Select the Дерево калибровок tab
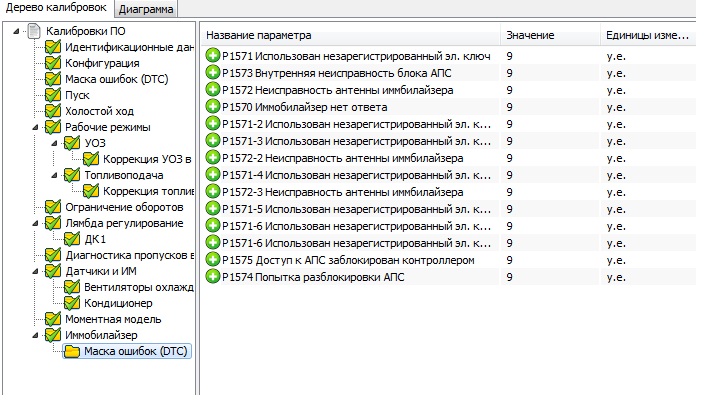This screenshot has width=712, height=402. click(56, 9)
